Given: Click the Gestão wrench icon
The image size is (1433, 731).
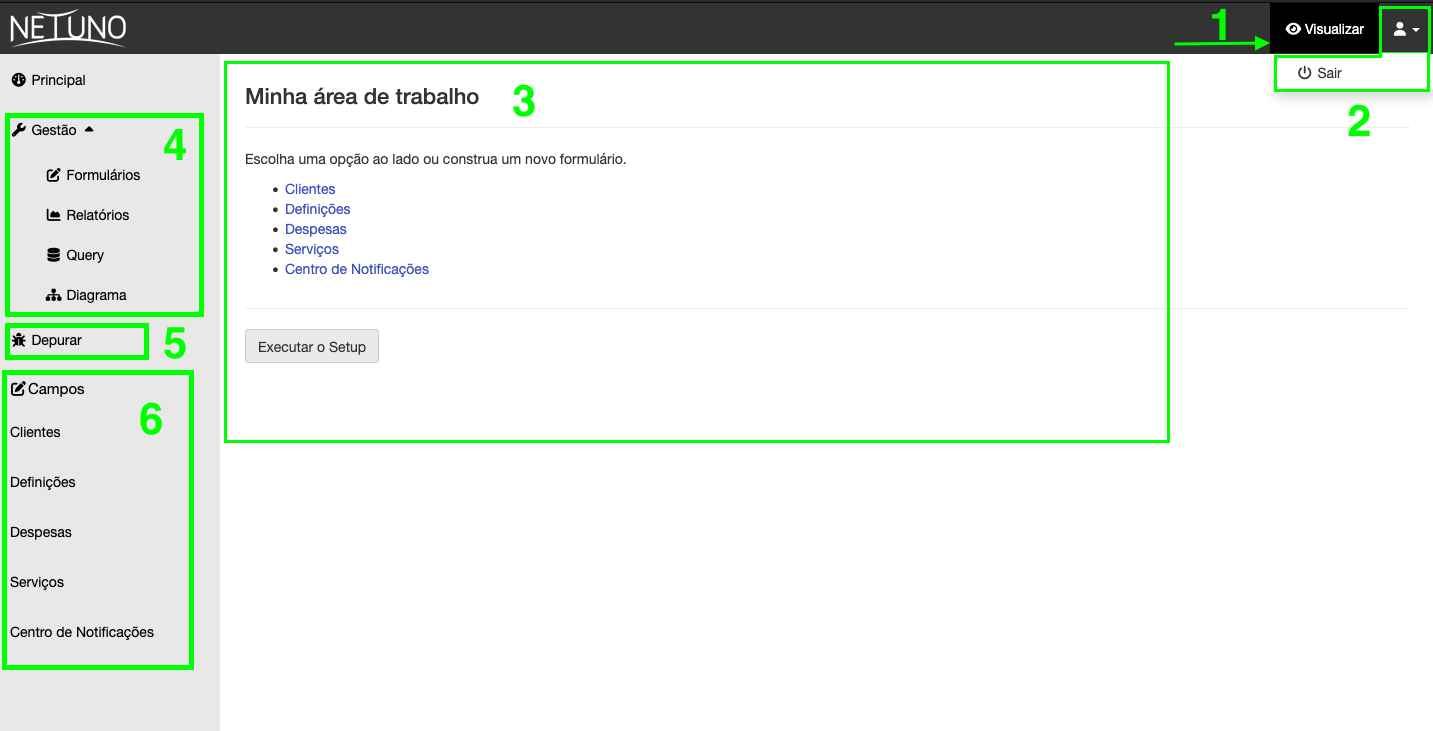Looking at the screenshot, I should coord(18,130).
